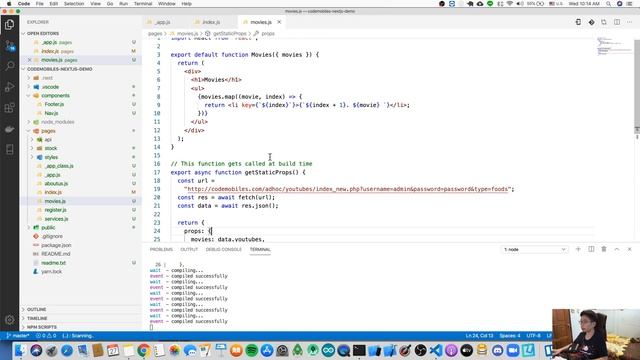Open the terminal selector dropdown '1: node'

(x=534, y=249)
